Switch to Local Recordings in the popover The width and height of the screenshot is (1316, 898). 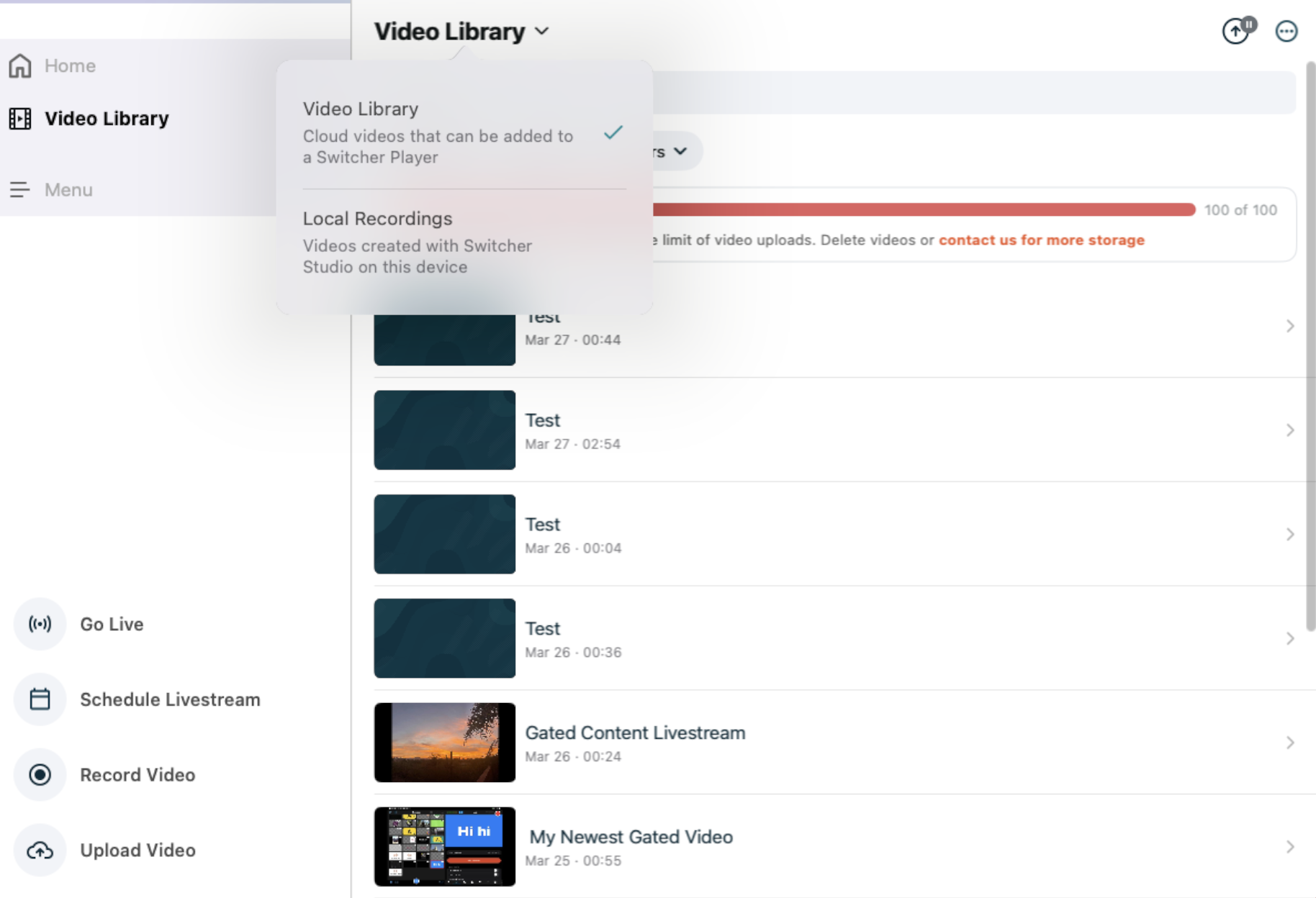pos(464,242)
